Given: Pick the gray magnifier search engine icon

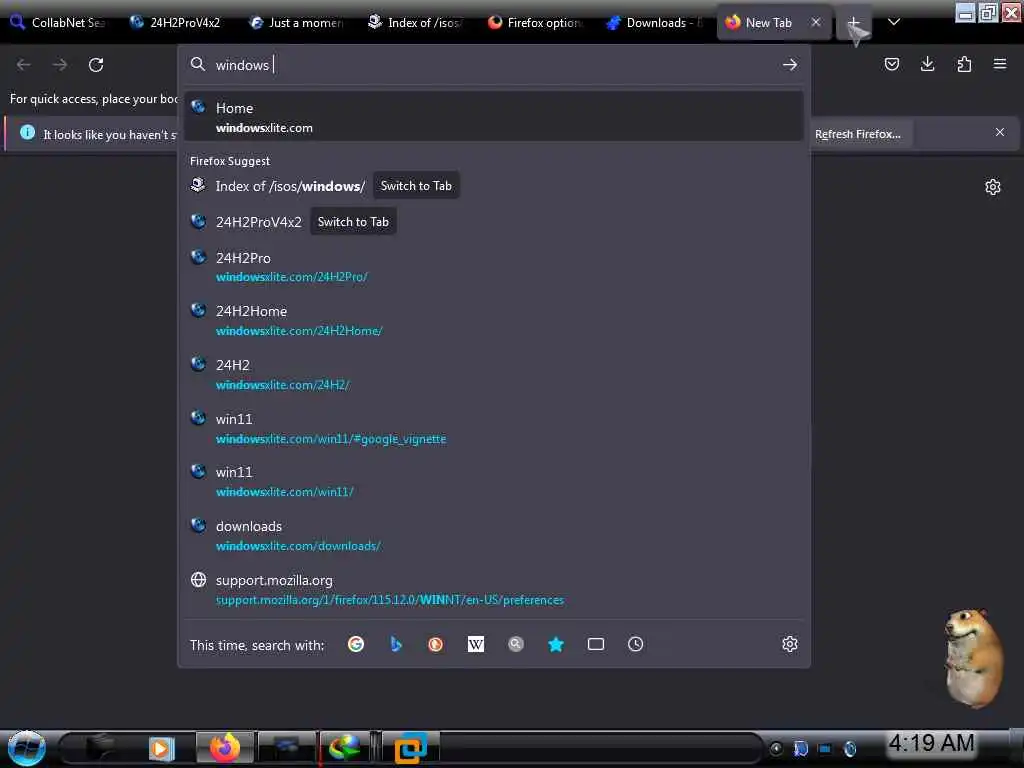Looking at the screenshot, I should tap(516, 645).
